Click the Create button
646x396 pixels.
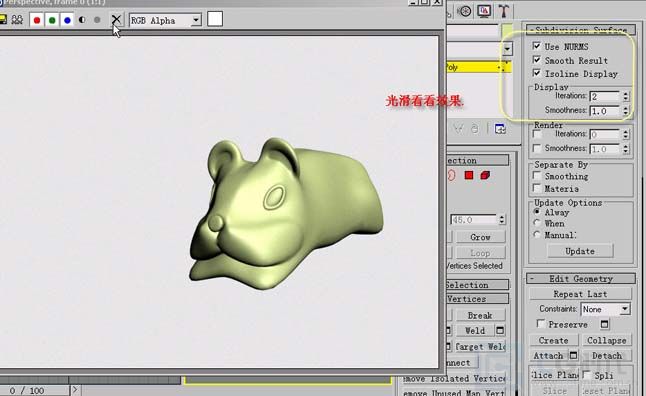pyautogui.click(x=553, y=340)
